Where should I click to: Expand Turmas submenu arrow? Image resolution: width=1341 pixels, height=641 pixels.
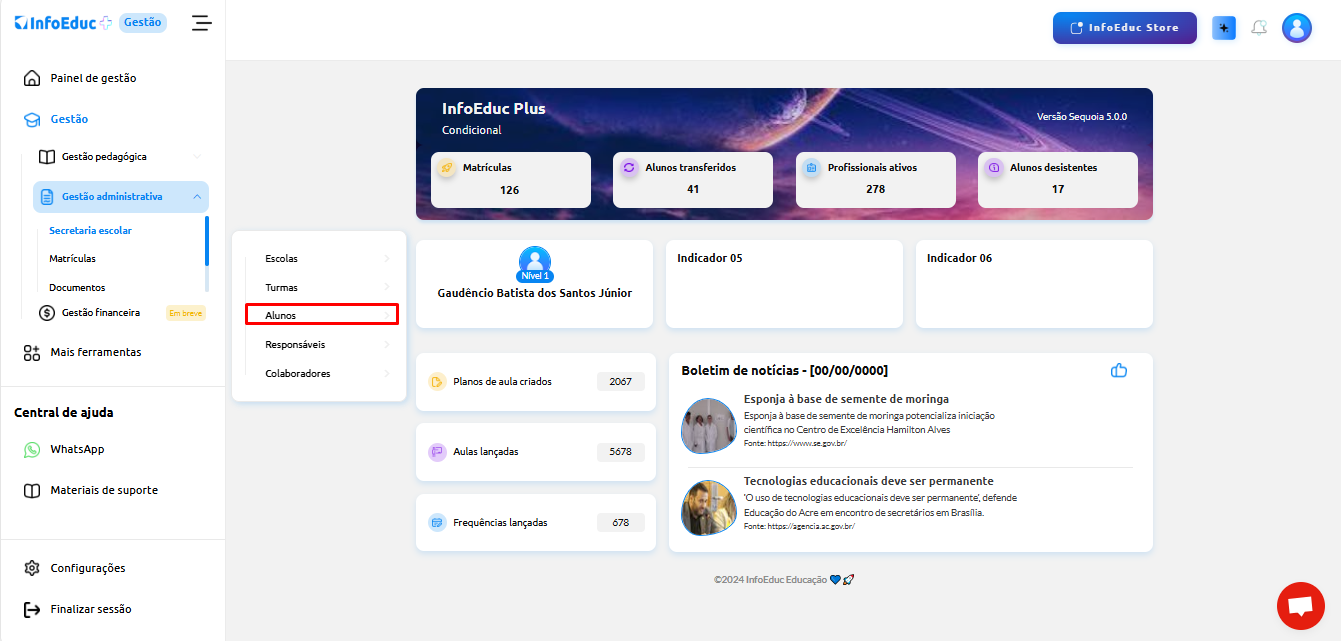pyautogui.click(x=387, y=288)
